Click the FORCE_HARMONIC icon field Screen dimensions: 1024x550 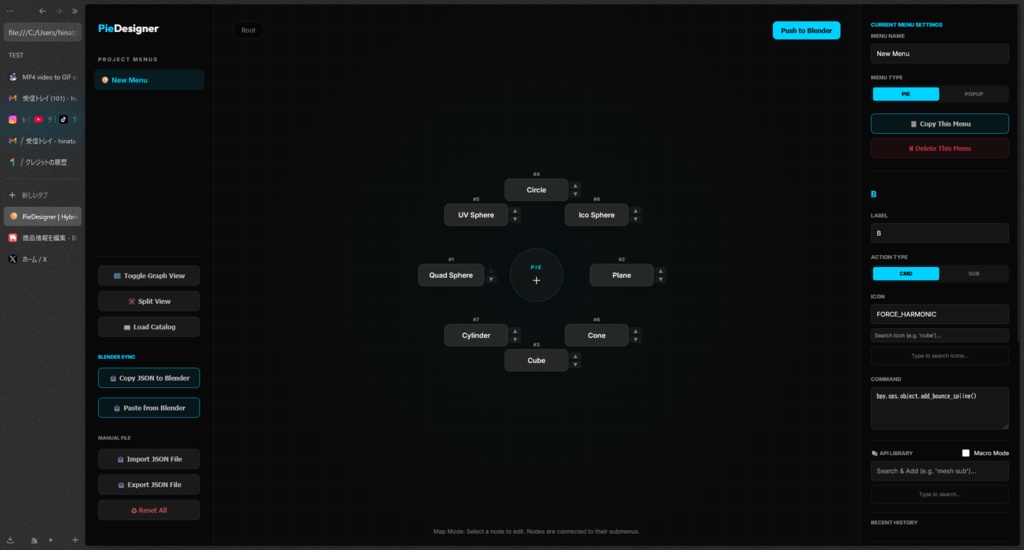[x=940, y=314]
